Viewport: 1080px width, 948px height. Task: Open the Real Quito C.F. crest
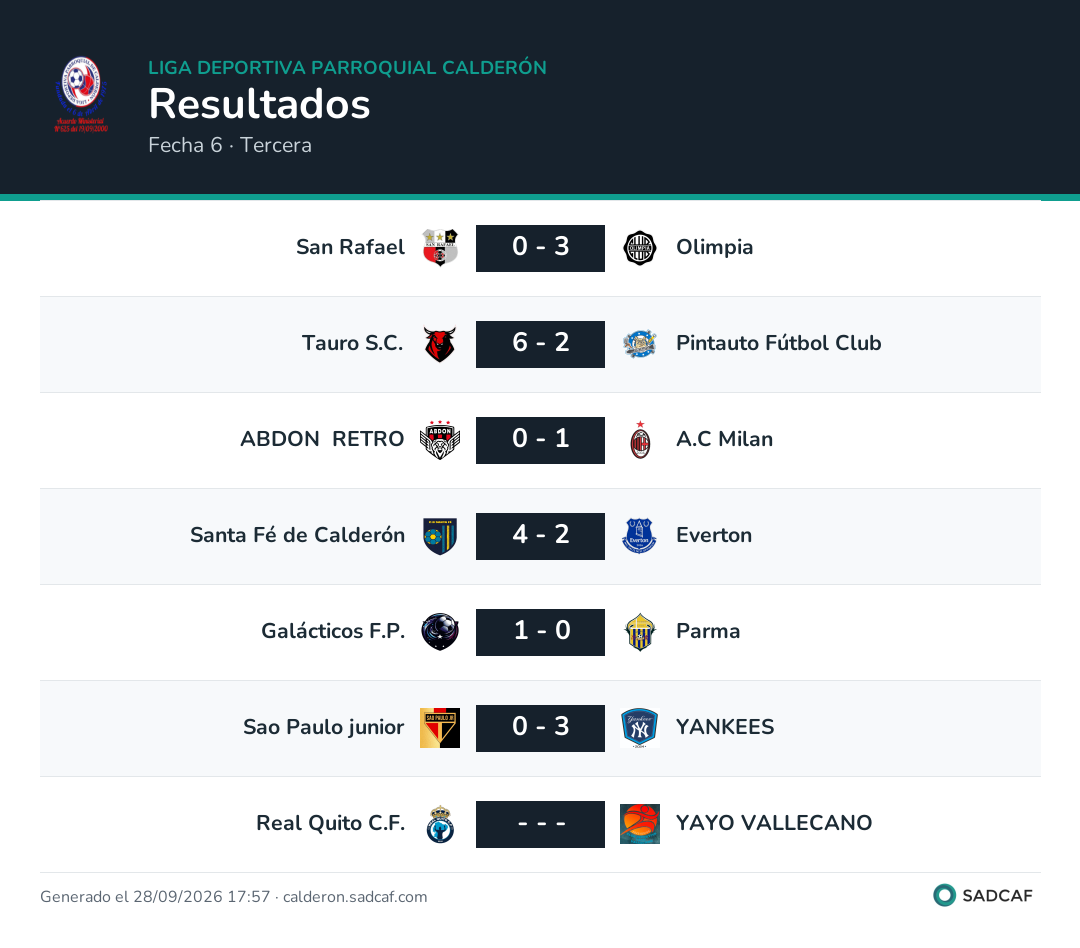[x=440, y=824]
